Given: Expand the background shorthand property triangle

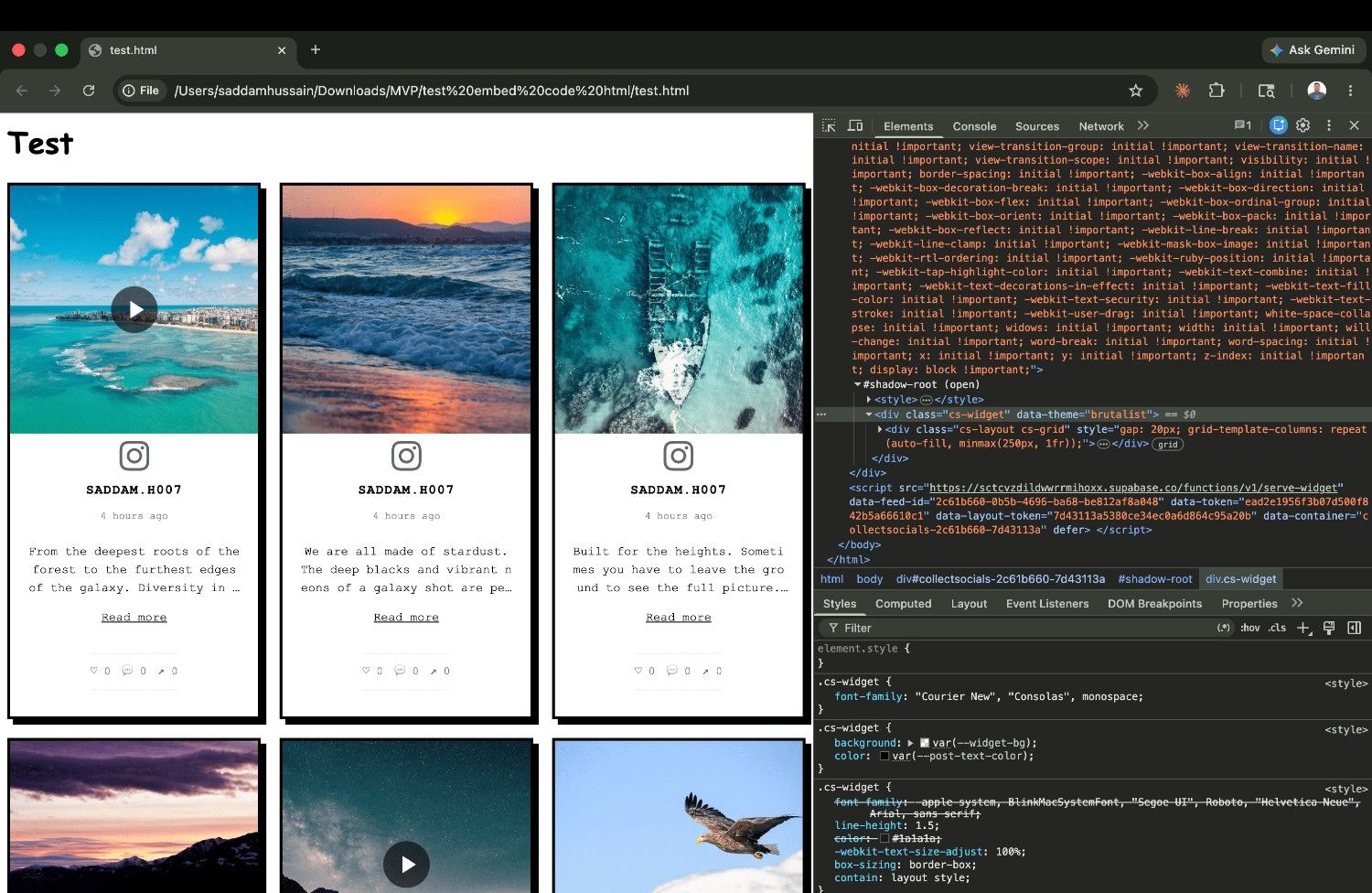Looking at the screenshot, I should click(910, 743).
